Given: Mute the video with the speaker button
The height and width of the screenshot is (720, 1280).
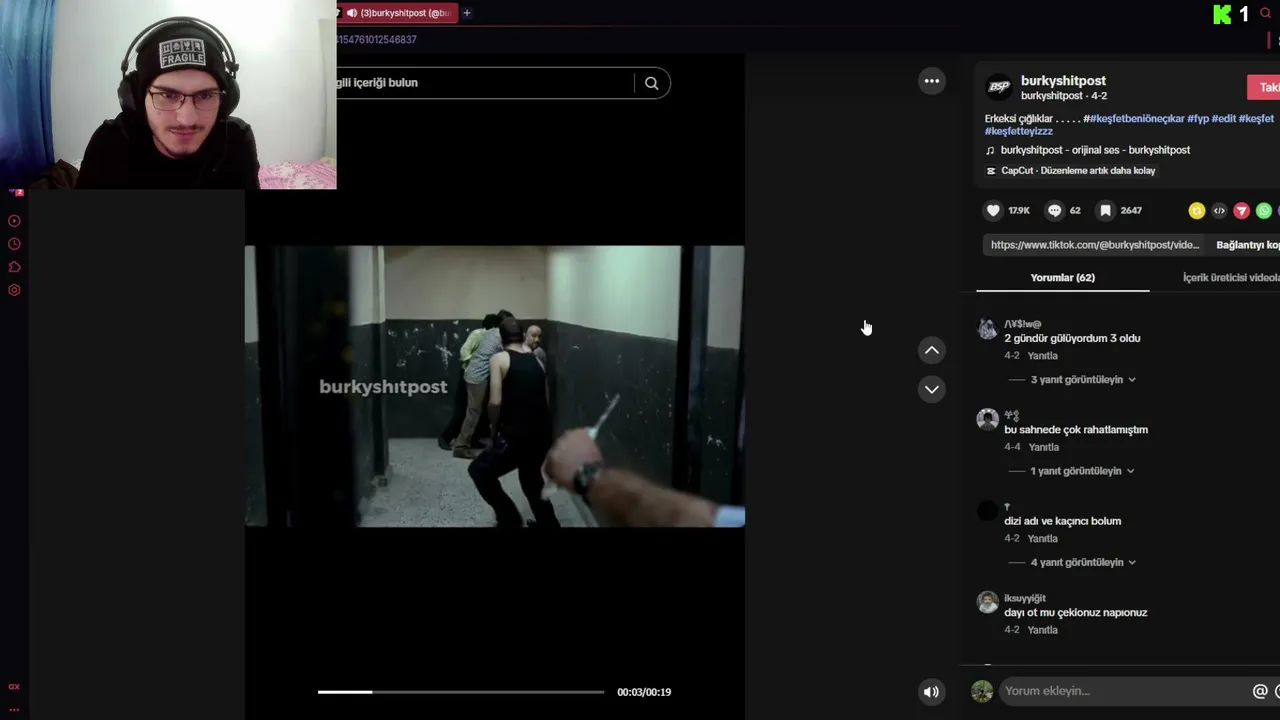Looking at the screenshot, I should [x=931, y=691].
